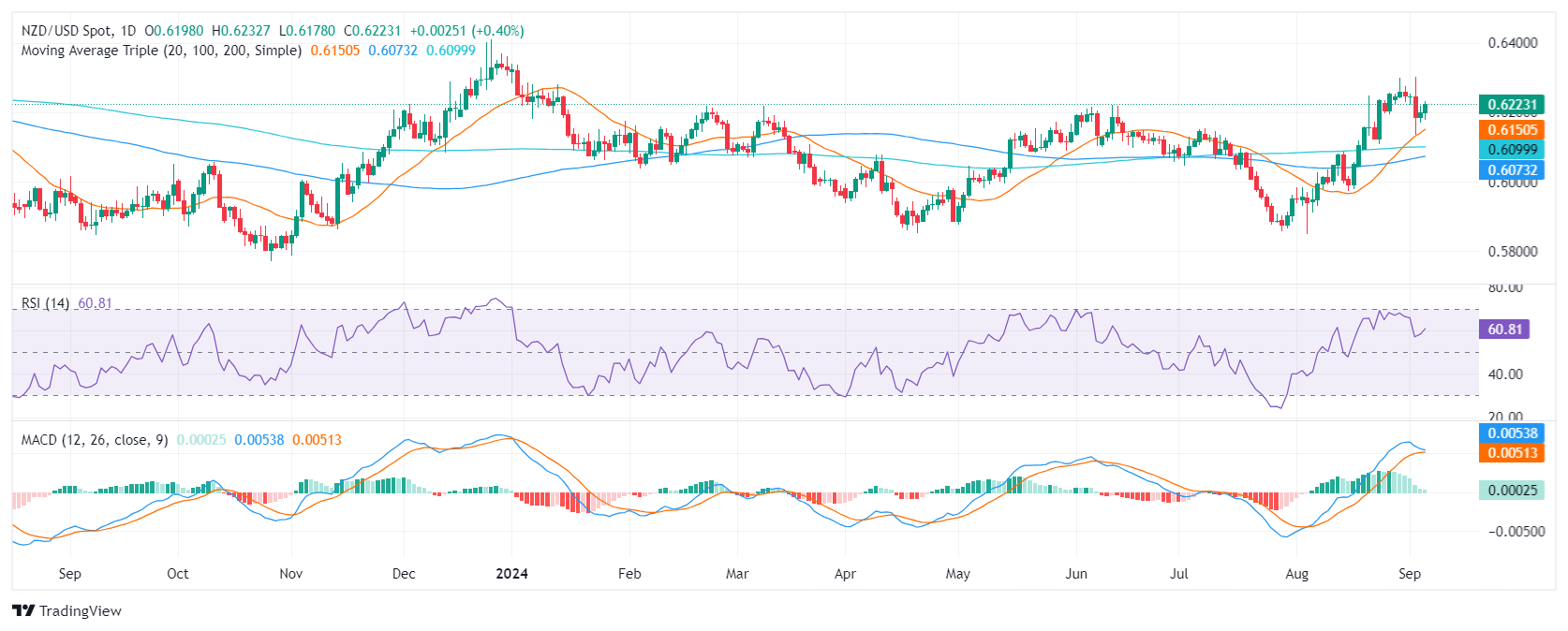Click the 0.64000 price scale label
Image resolution: width=1568 pixels, height=631 pixels.
pos(1513,43)
